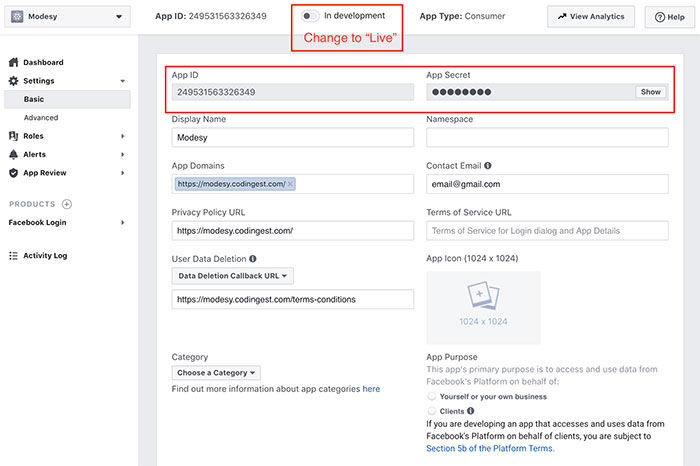Viewport: 700px width, 466px height.
Task: Toggle the In development switch to Live
Action: click(x=311, y=16)
